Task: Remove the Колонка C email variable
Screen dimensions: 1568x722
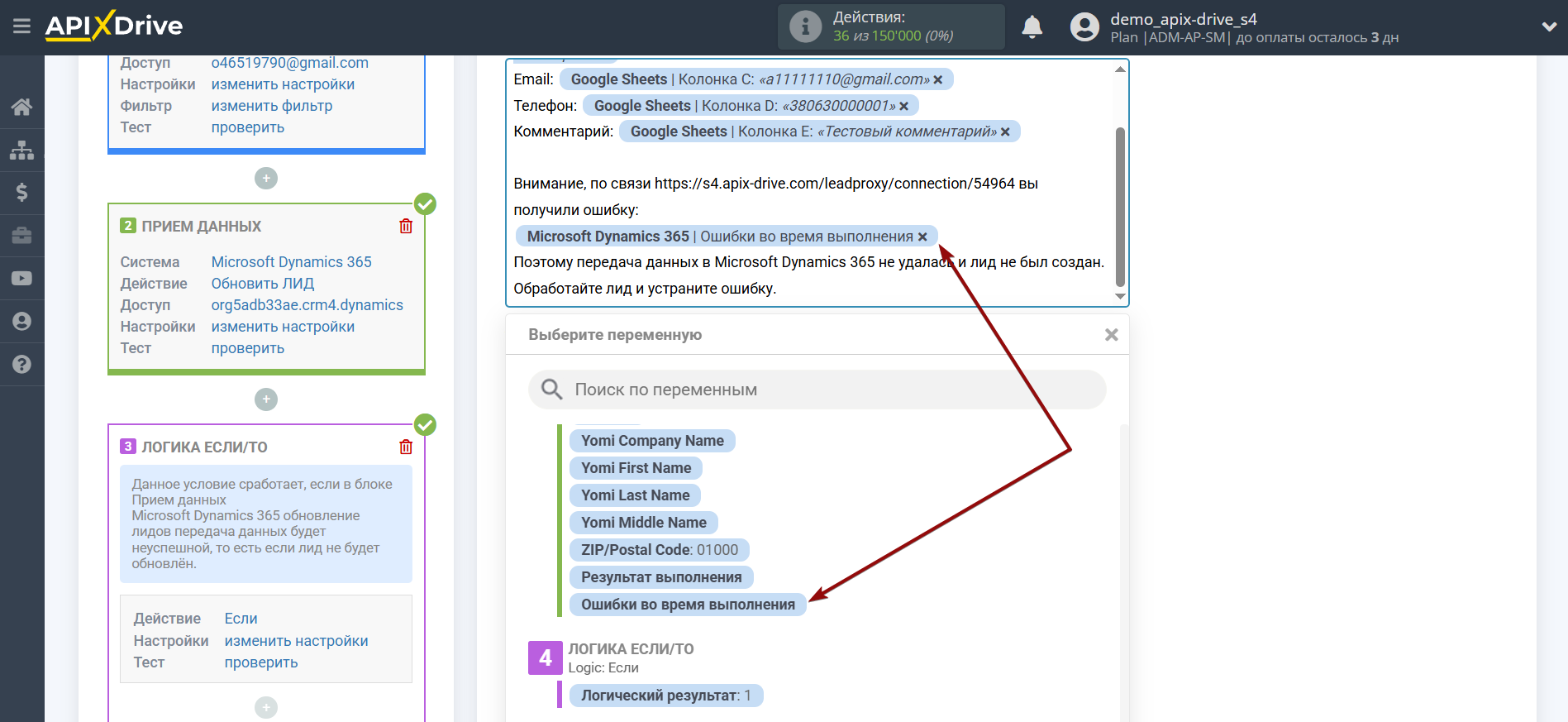Action: pos(938,80)
